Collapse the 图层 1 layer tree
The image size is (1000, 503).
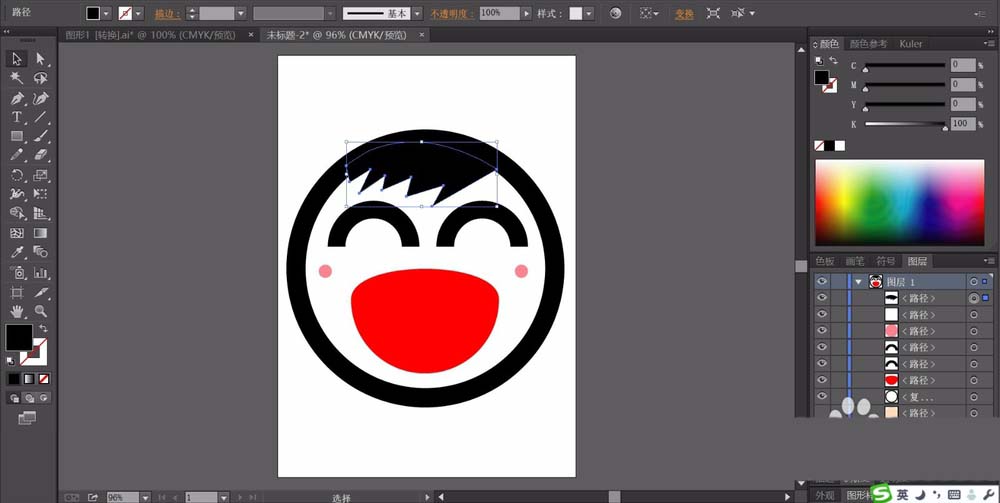tap(858, 282)
